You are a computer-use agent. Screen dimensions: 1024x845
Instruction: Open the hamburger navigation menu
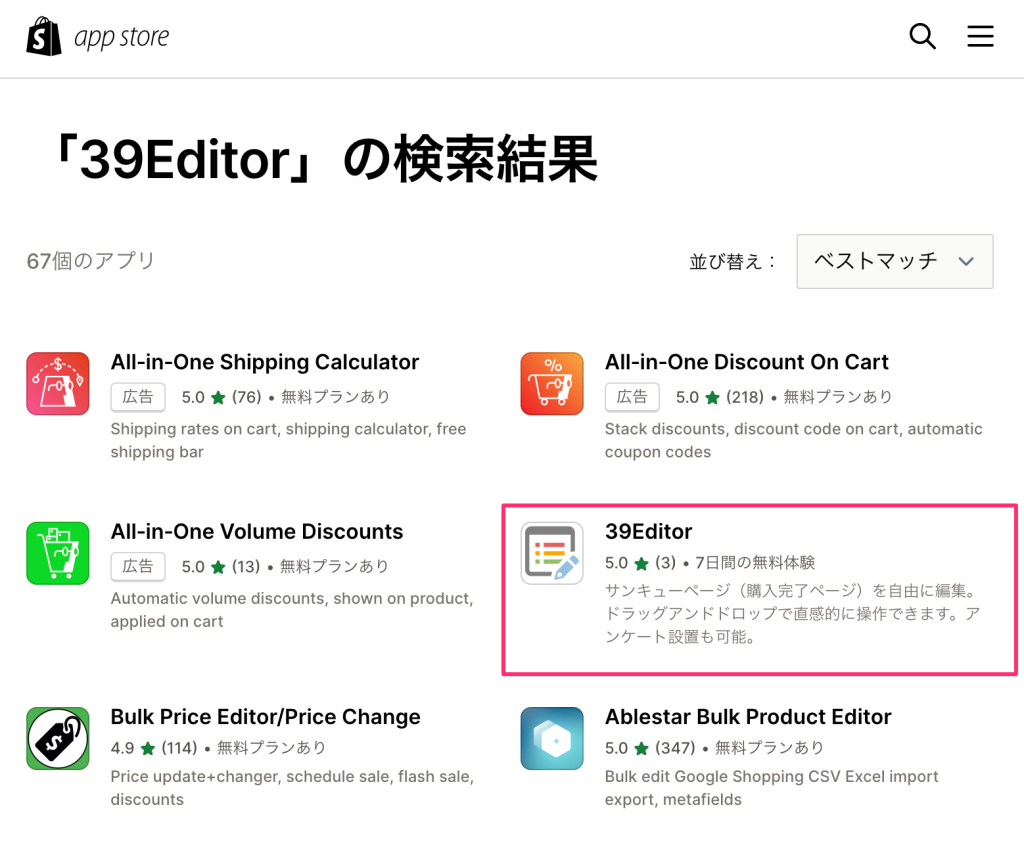pyautogui.click(x=980, y=36)
